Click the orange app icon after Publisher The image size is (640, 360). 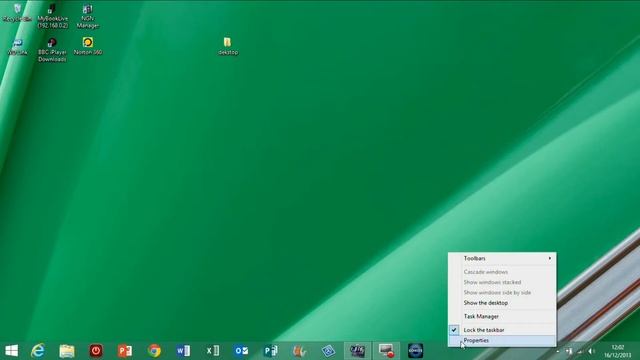299,351
